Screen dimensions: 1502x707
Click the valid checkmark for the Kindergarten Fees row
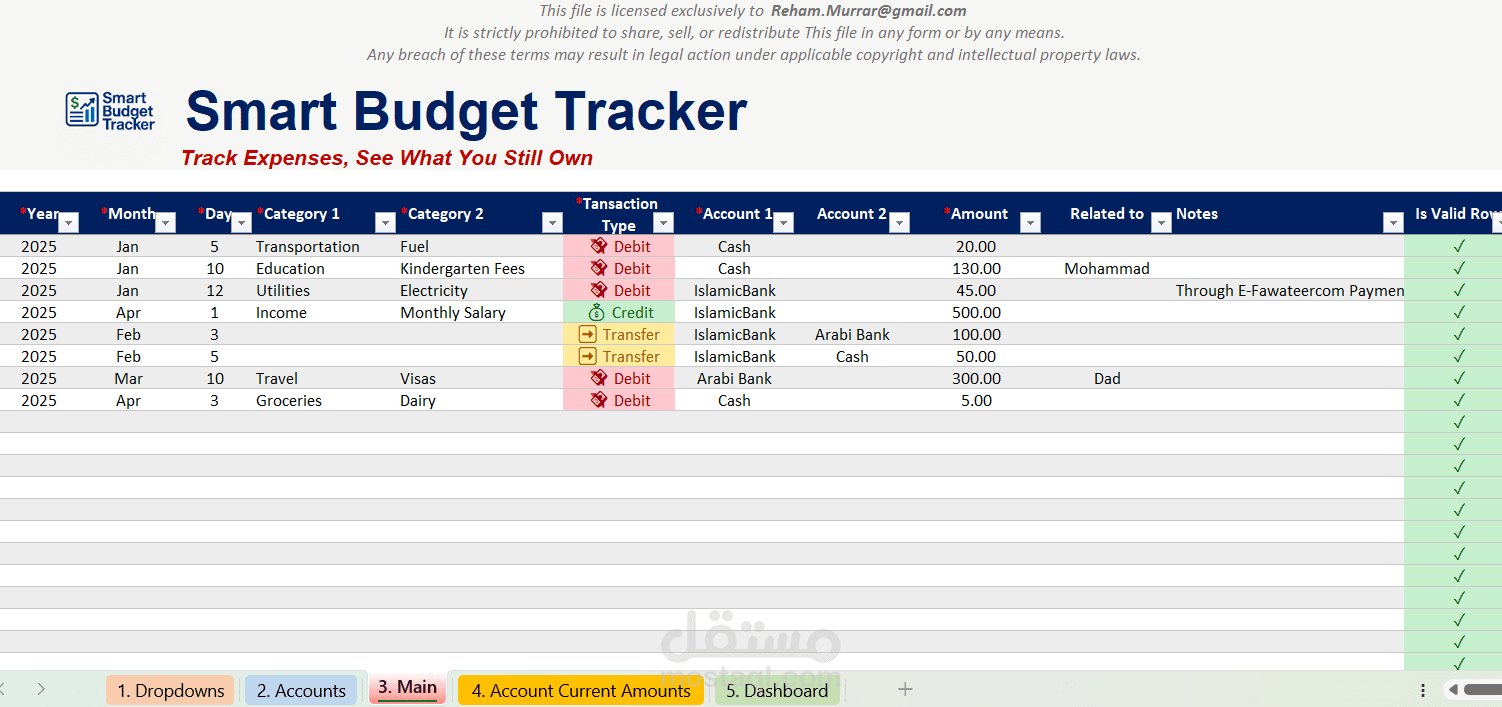point(1459,268)
